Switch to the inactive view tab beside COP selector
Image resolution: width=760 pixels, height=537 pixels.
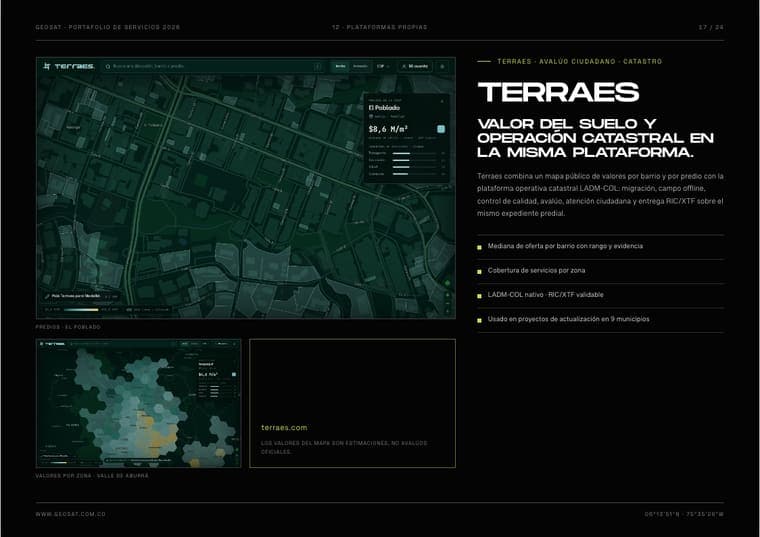click(360, 66)
